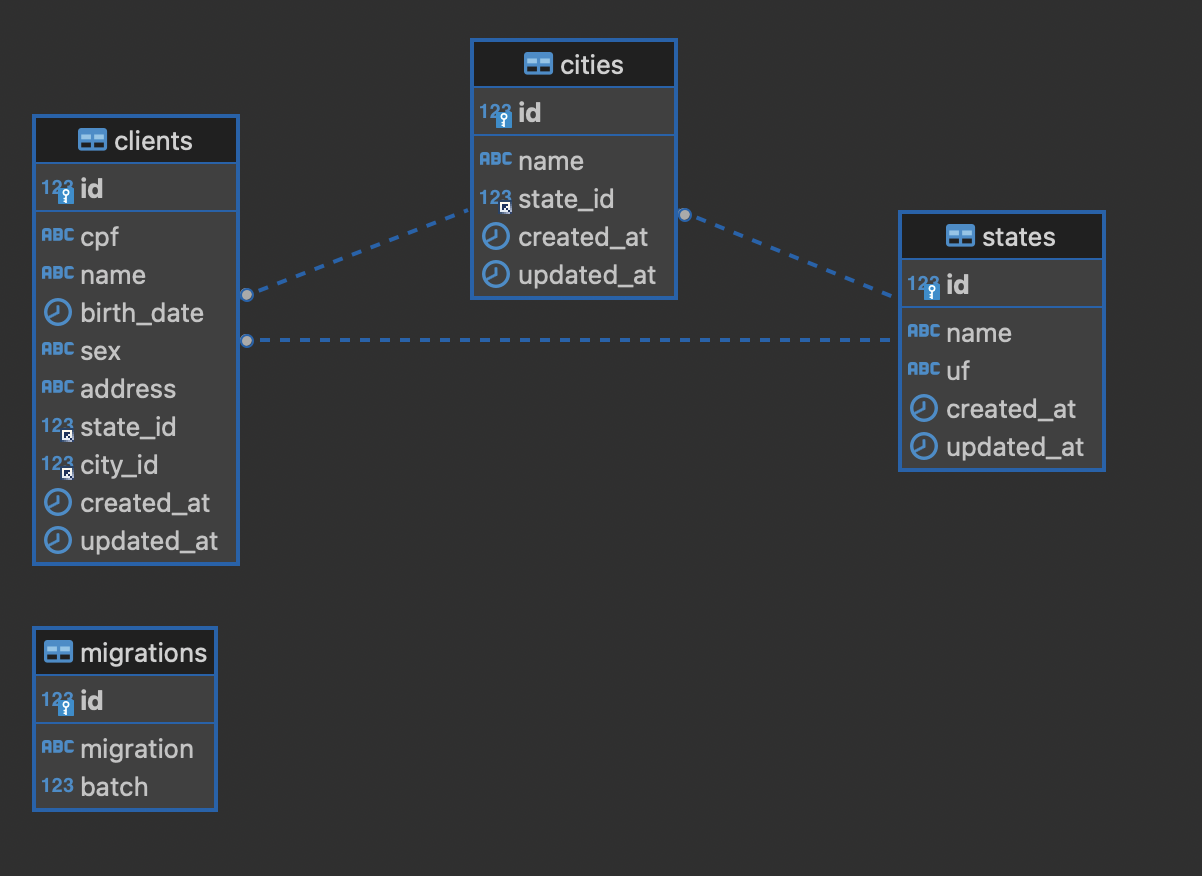The image size is (1202, 876).
Task: Click the foreign key icon of city_id
Action: [x=58, y=465]
